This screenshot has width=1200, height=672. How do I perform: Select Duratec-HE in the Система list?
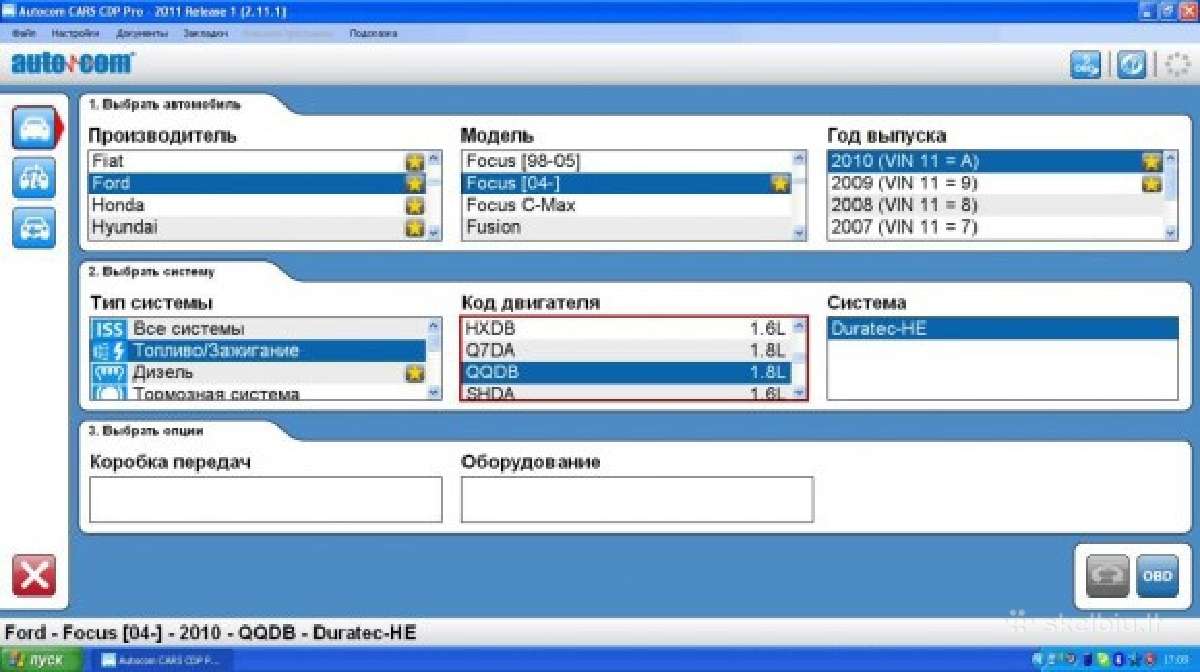(1003, 329)
